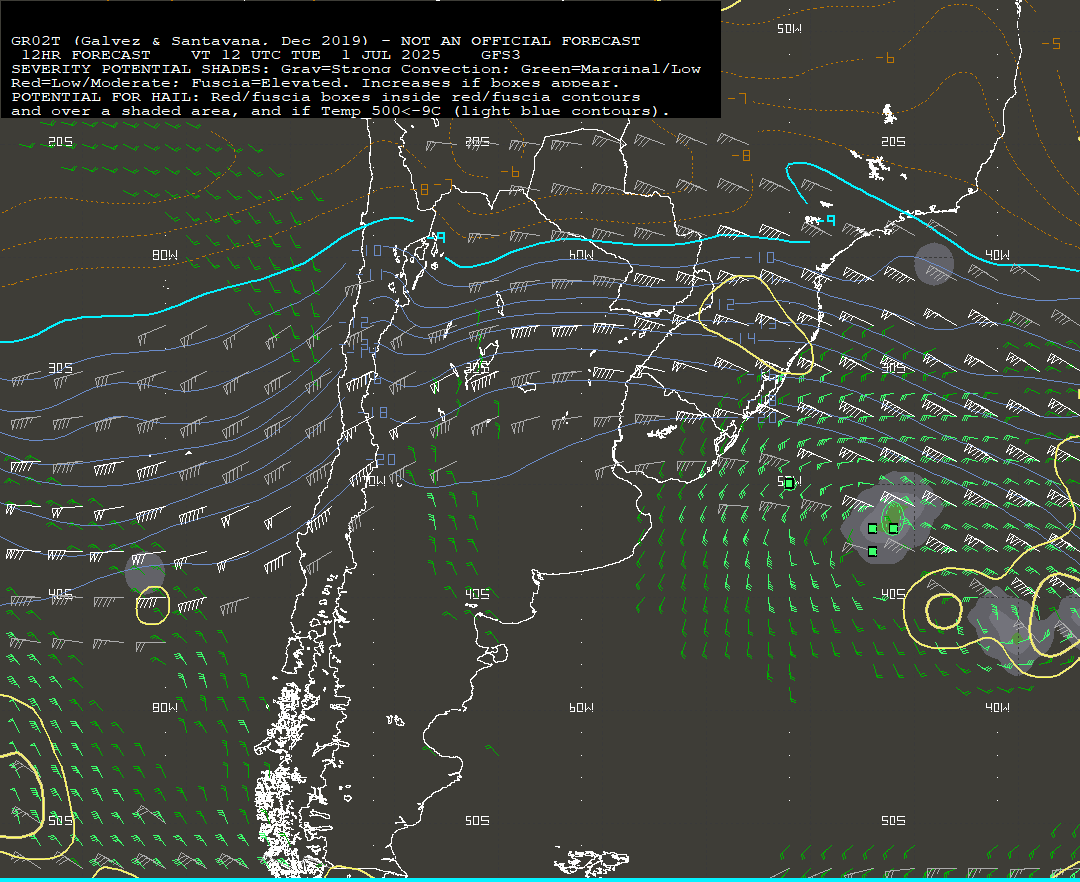This screenshot has width=1080, height=882.
Task: Click the lowest of three green hail boxes
Action: (873, 552)
